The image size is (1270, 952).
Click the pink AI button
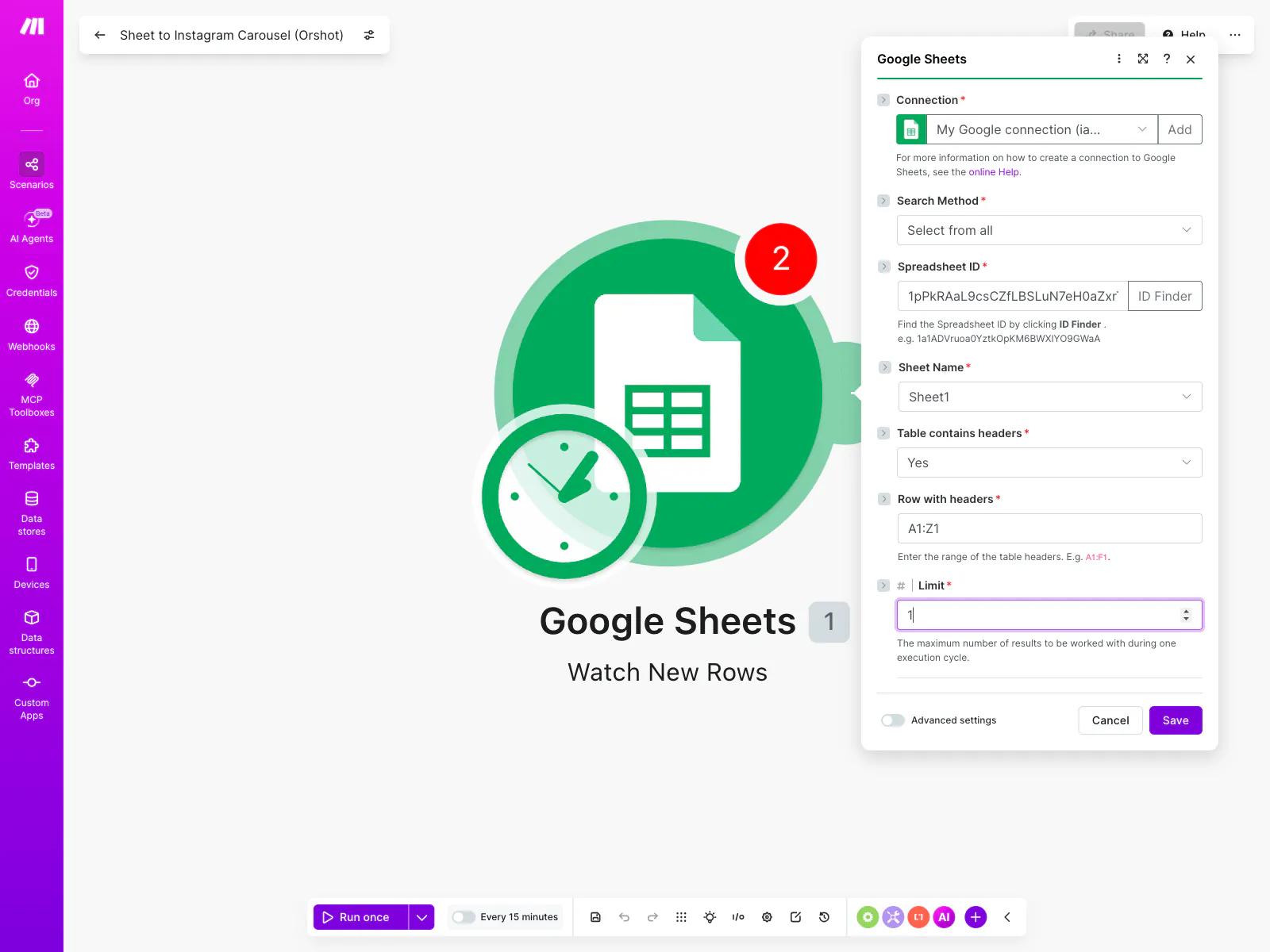pos(944,917)
